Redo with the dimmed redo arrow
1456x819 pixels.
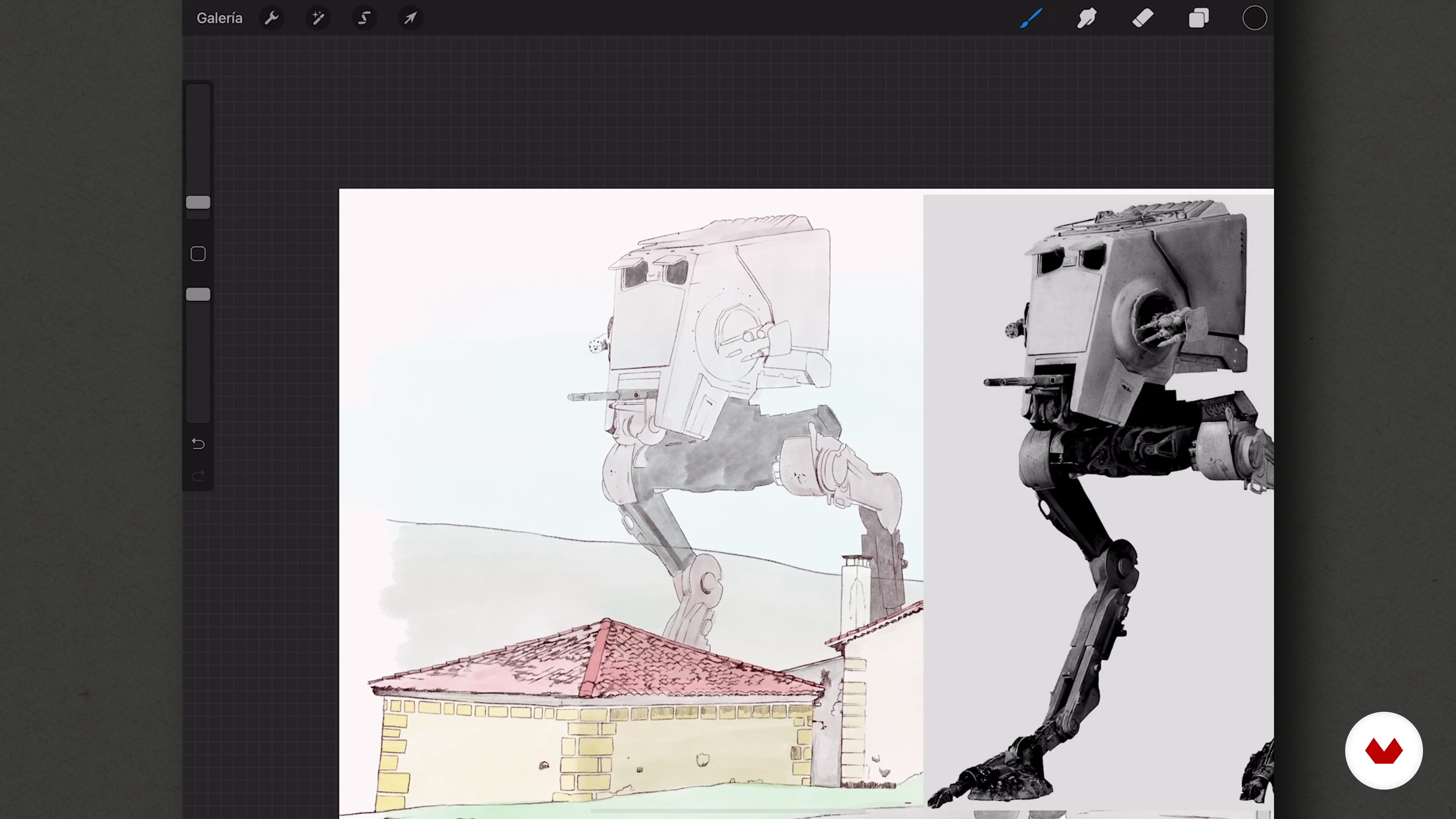tap(198, 476)
